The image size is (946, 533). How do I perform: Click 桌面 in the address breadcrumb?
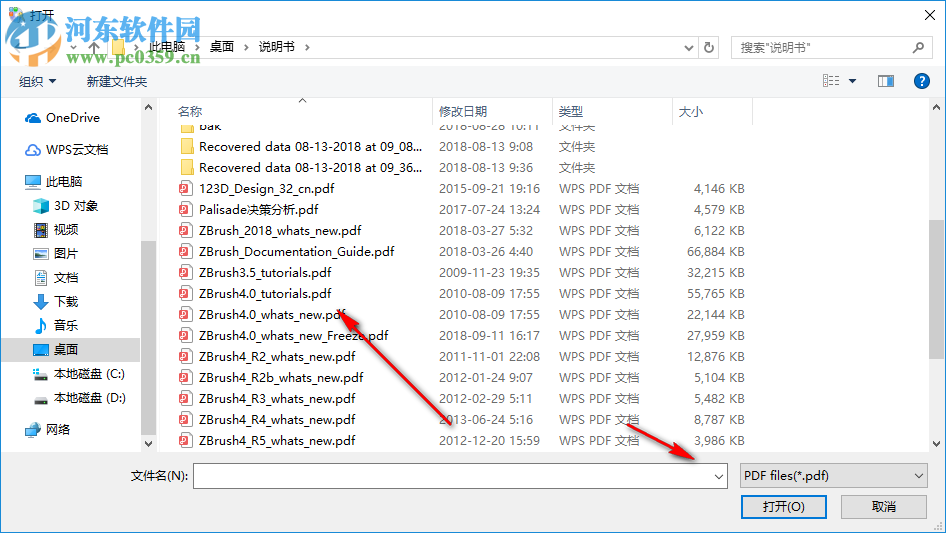[x=221, y=46]
